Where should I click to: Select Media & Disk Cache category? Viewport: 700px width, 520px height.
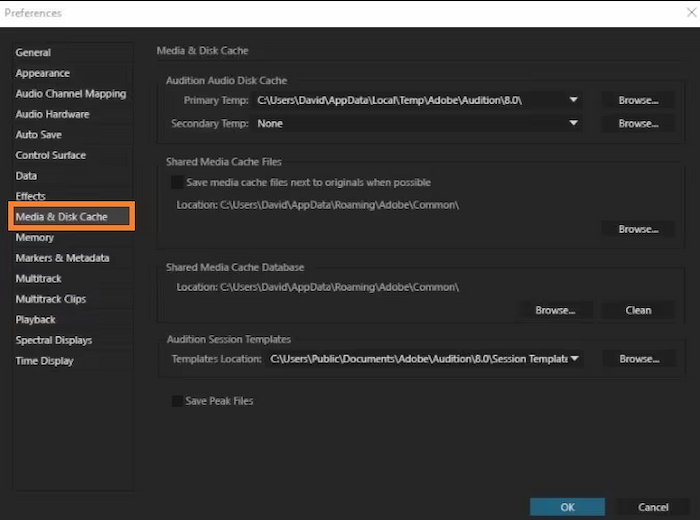click(x=71, y=216)
